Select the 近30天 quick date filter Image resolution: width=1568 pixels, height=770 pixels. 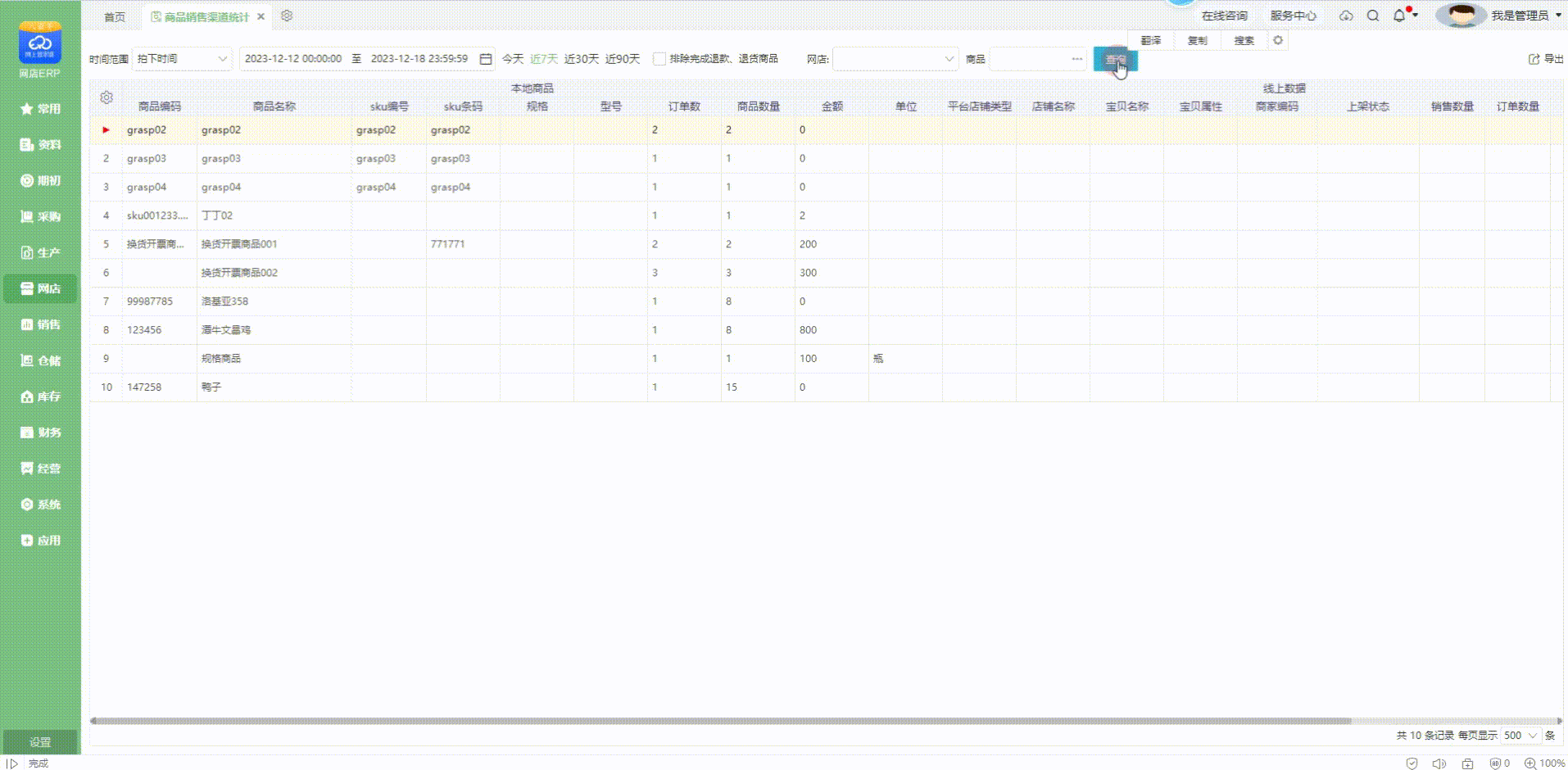coord(582,59)
